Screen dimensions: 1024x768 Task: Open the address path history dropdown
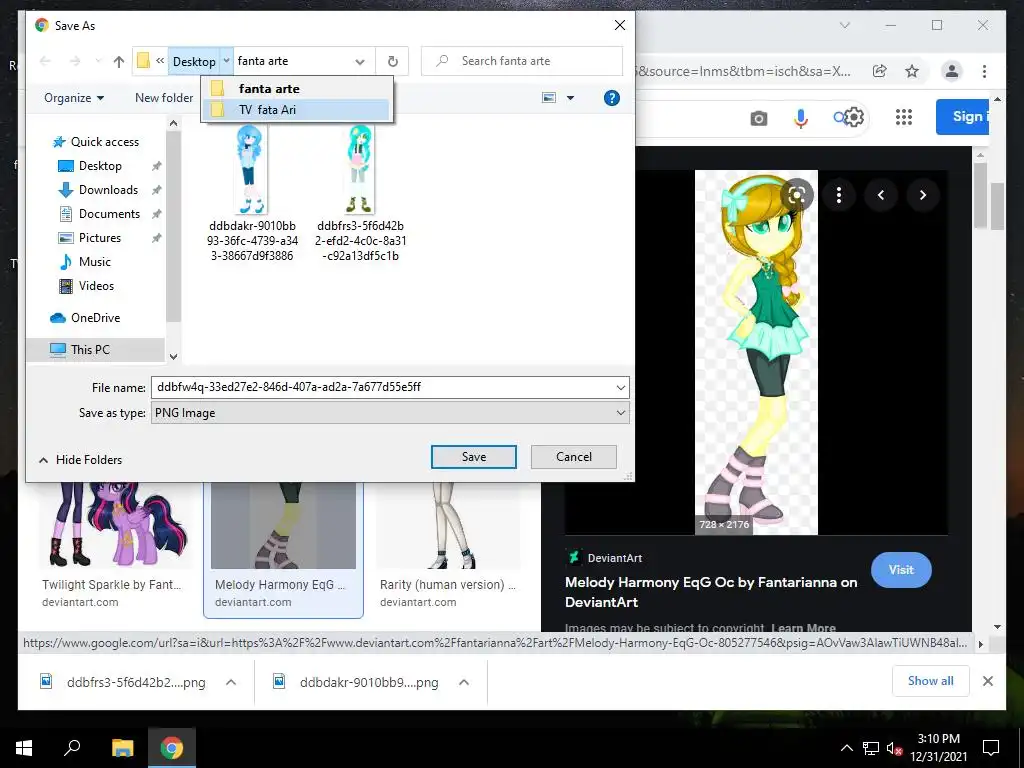click(360, 61)
